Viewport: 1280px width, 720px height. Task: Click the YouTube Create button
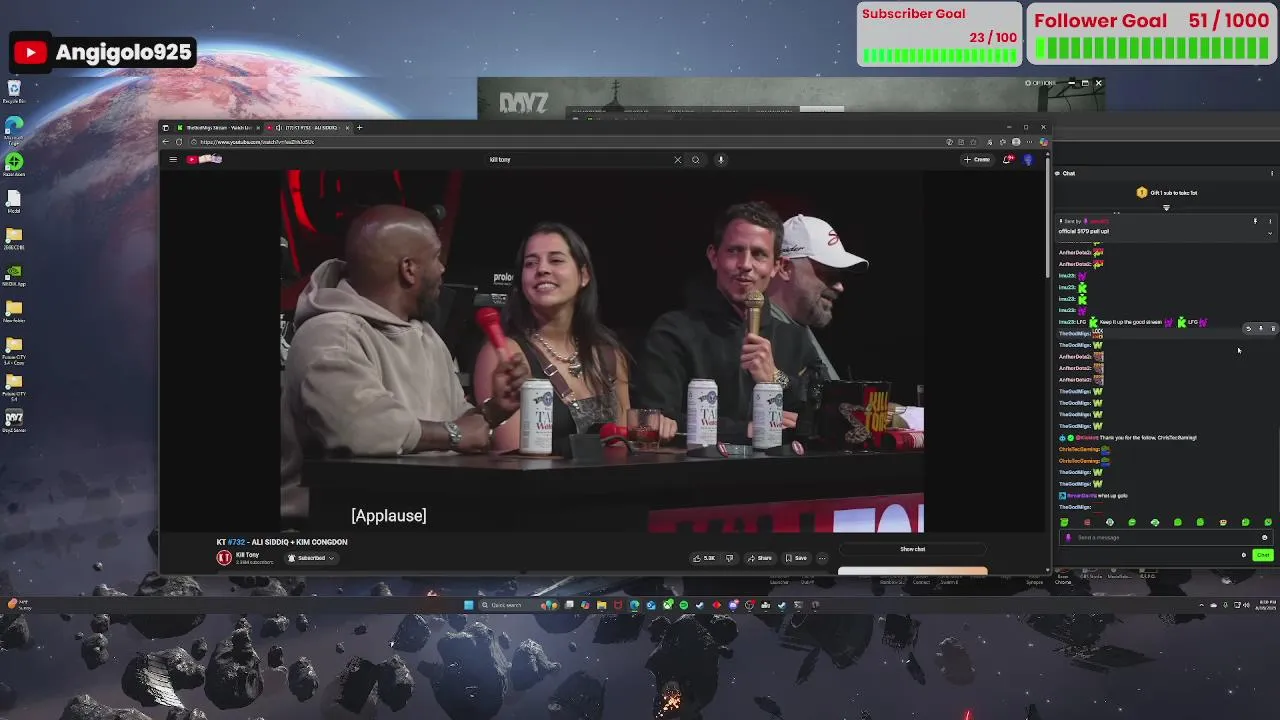click(x=977, y=159)
